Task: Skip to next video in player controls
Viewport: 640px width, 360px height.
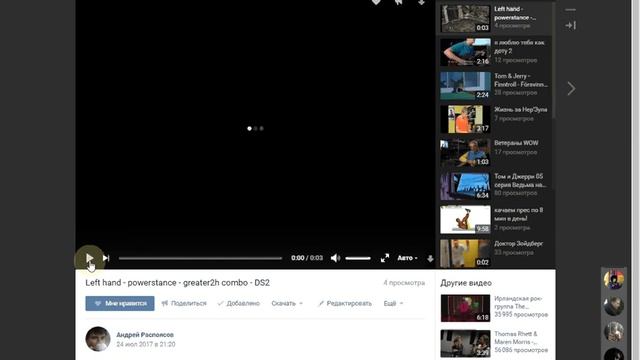Action: pyautogui.click(x=106, y=258)
